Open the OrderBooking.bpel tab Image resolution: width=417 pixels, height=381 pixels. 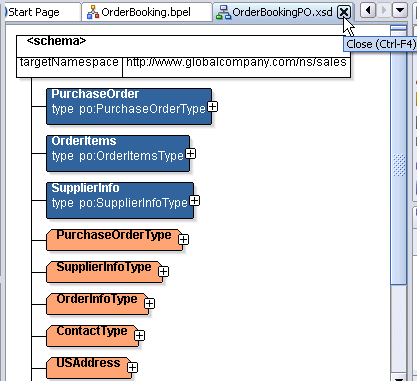(x=147, y=12)
